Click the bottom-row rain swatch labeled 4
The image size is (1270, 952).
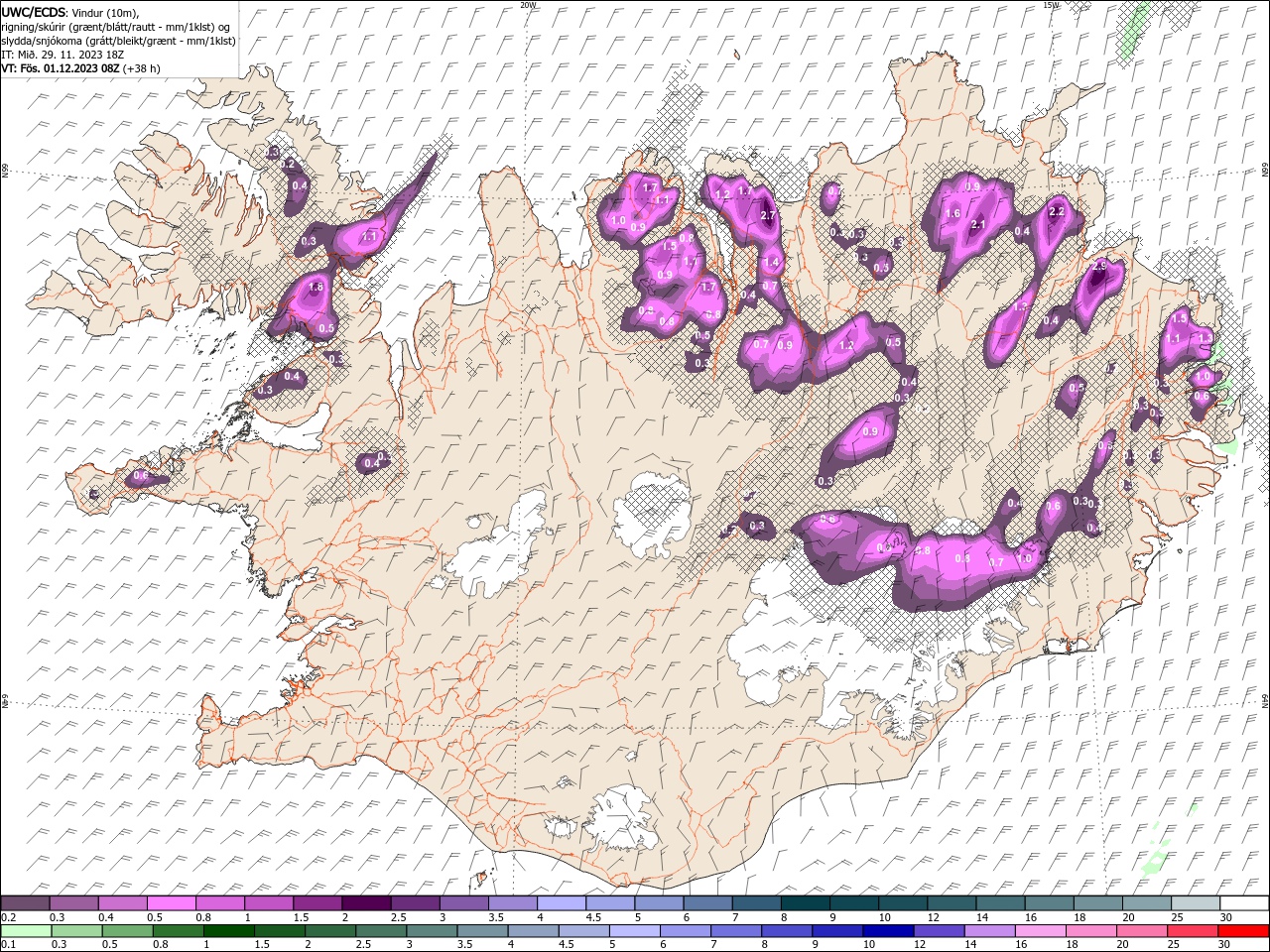532,931
